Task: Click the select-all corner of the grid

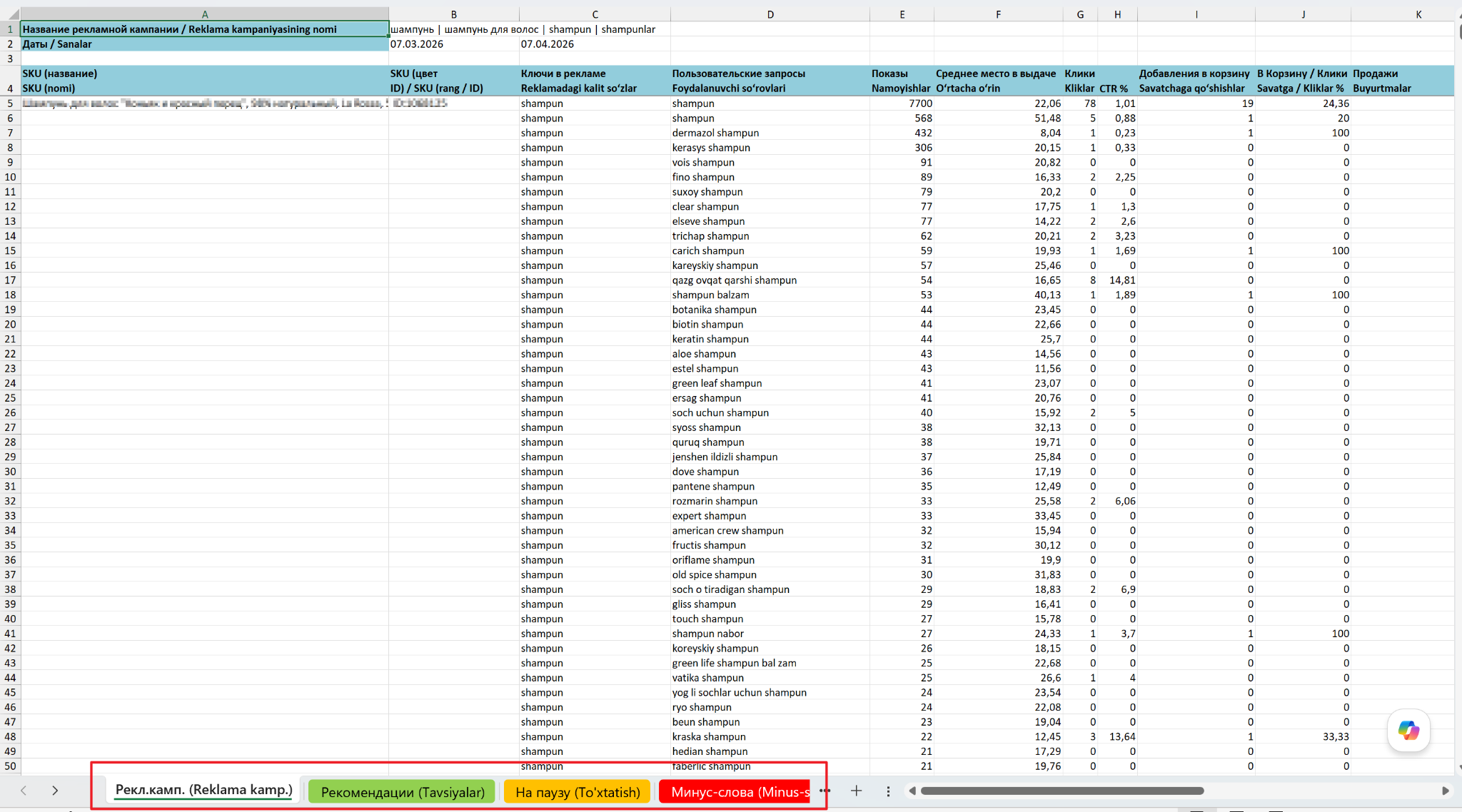Action: (10, 14)
